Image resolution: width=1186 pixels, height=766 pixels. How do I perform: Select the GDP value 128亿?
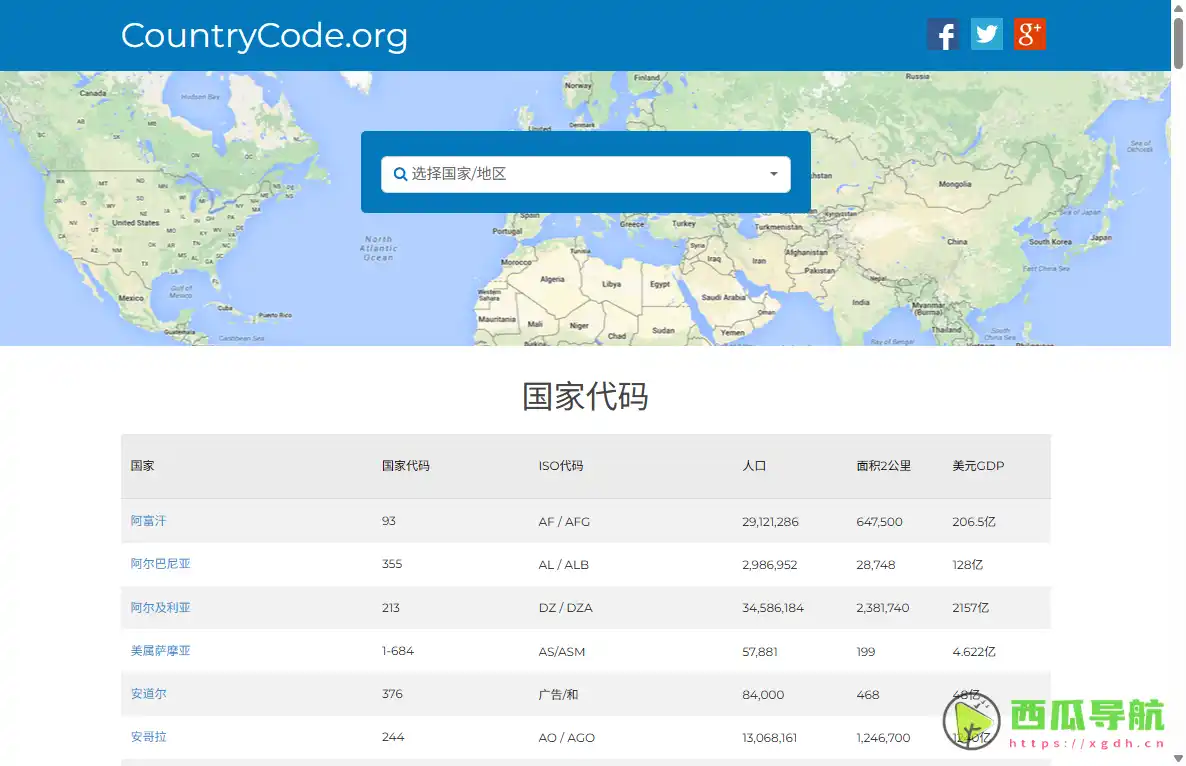[967, 565]
